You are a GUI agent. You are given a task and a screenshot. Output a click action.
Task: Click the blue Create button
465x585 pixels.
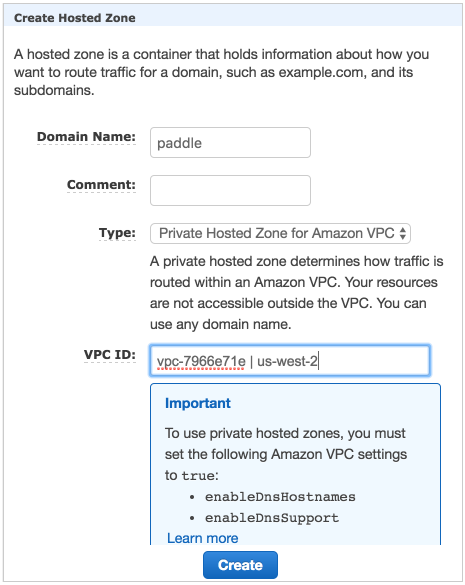click(x=240, y=565)
